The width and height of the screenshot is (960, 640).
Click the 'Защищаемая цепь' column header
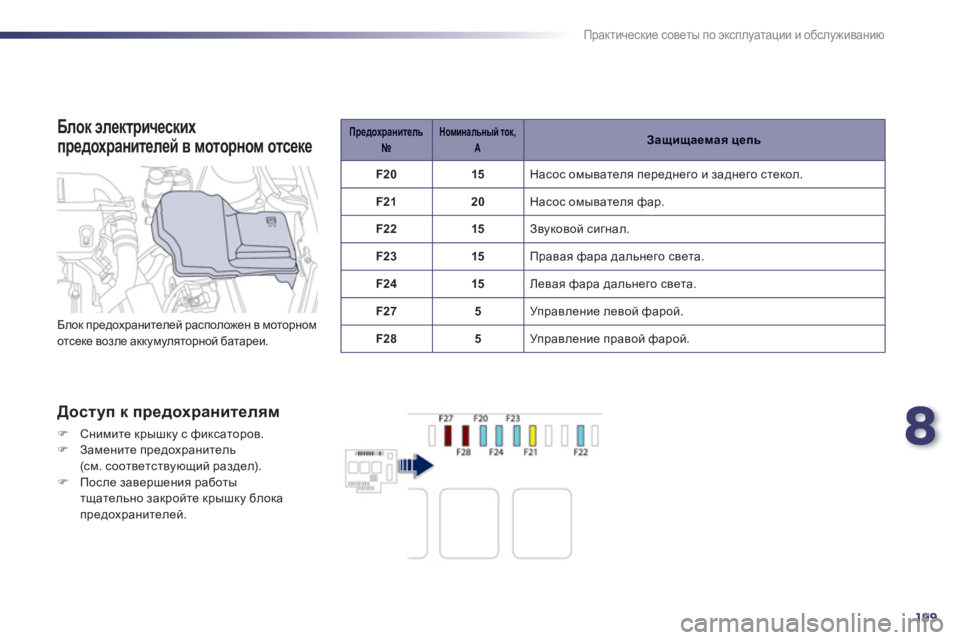pos(704,140)
